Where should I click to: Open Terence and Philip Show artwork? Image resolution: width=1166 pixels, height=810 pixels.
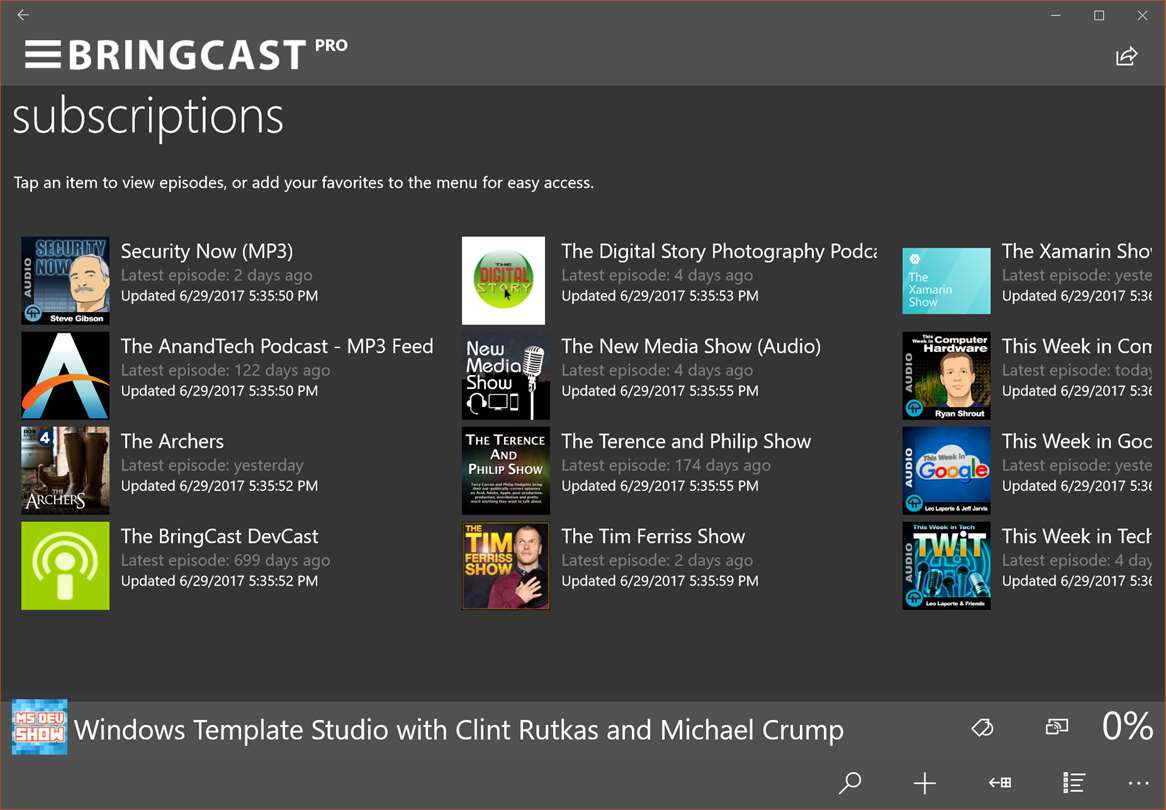pyautogui.click(x=506, y=471)
